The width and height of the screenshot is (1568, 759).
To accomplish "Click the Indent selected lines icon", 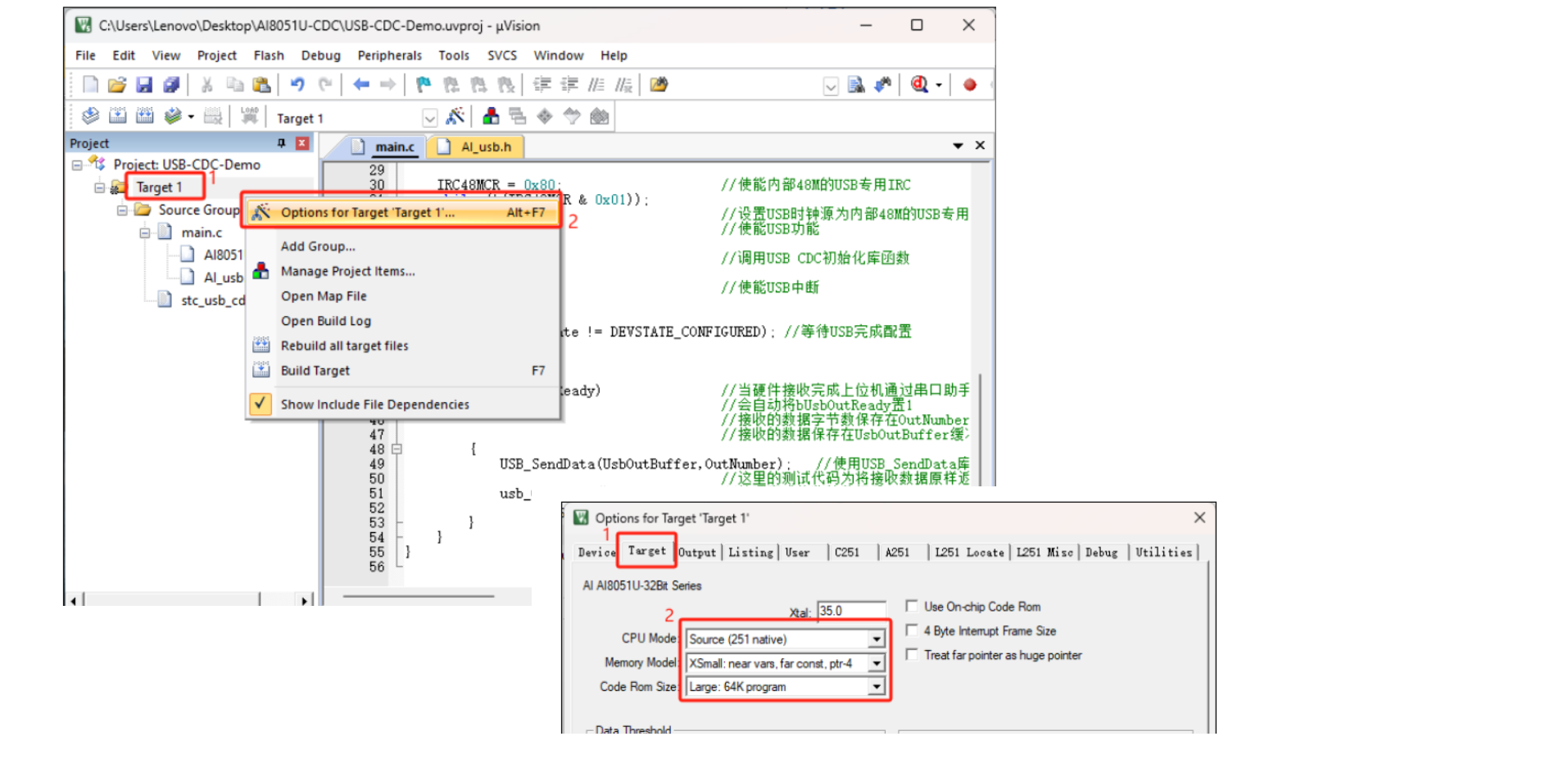I will click(x=542, y=84).
